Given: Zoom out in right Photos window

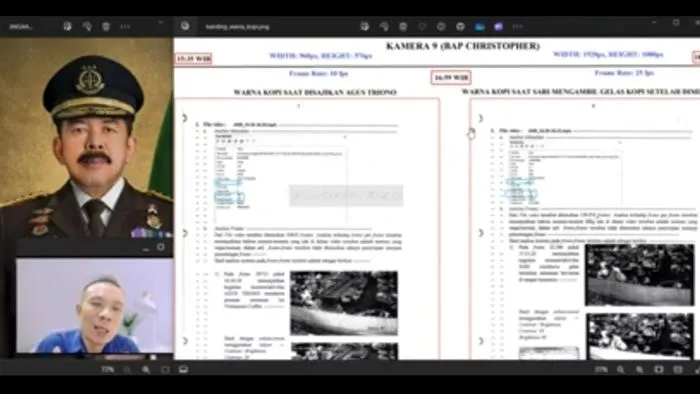Looking at the screenshot, I should 621,369.
